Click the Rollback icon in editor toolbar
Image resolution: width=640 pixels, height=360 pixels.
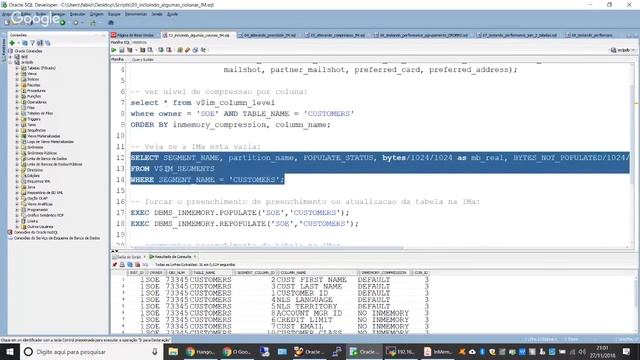point(169,50)
